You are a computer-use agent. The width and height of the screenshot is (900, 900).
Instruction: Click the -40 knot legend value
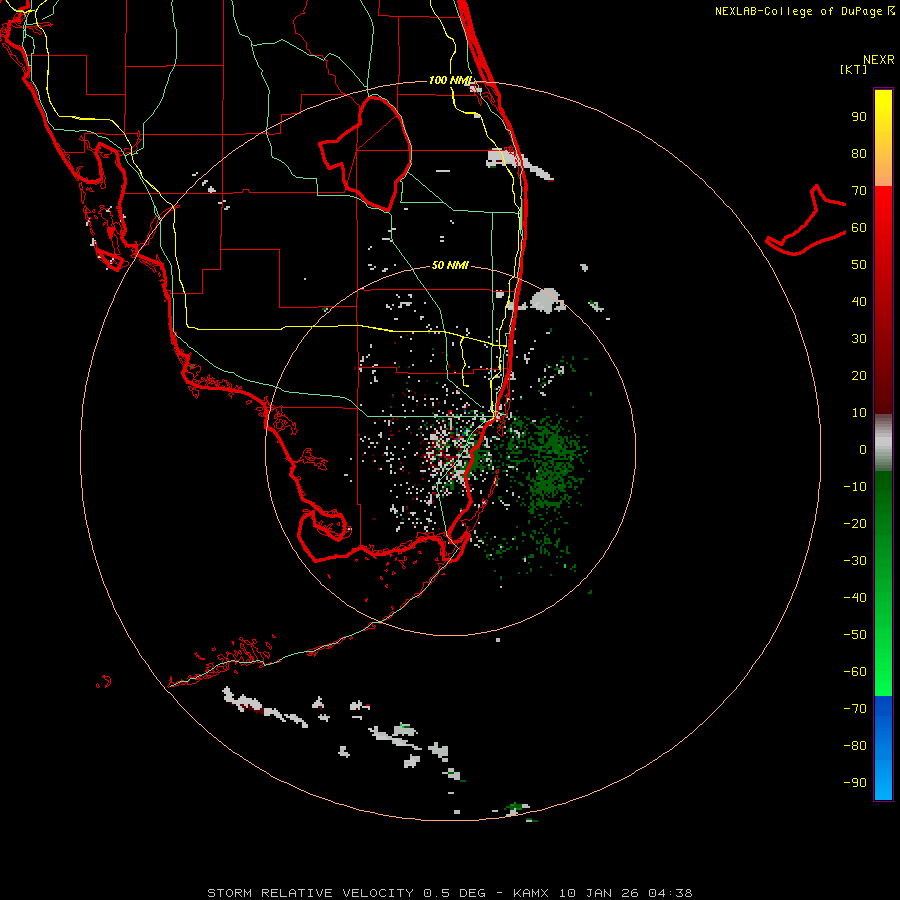coord(855,598)
